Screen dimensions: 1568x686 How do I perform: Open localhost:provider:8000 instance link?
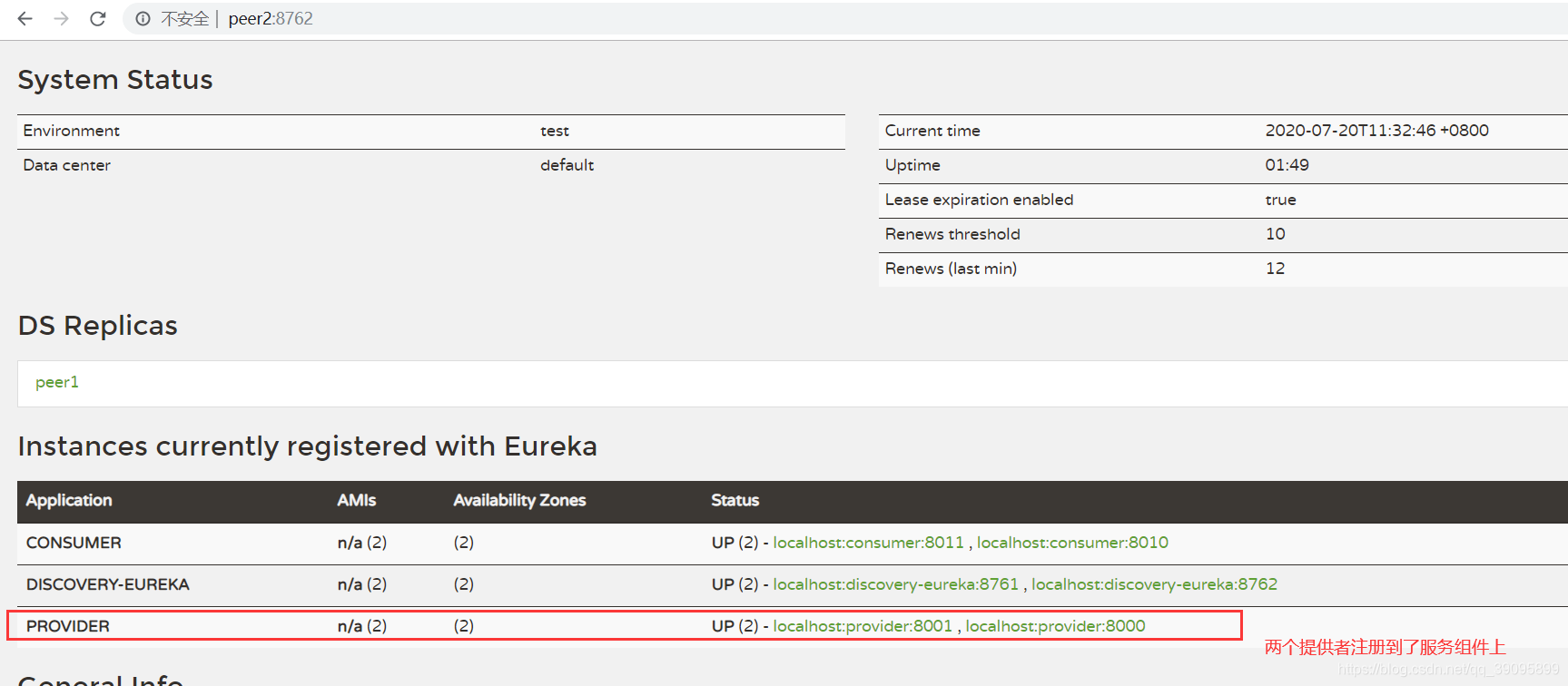pos(1055,626)
